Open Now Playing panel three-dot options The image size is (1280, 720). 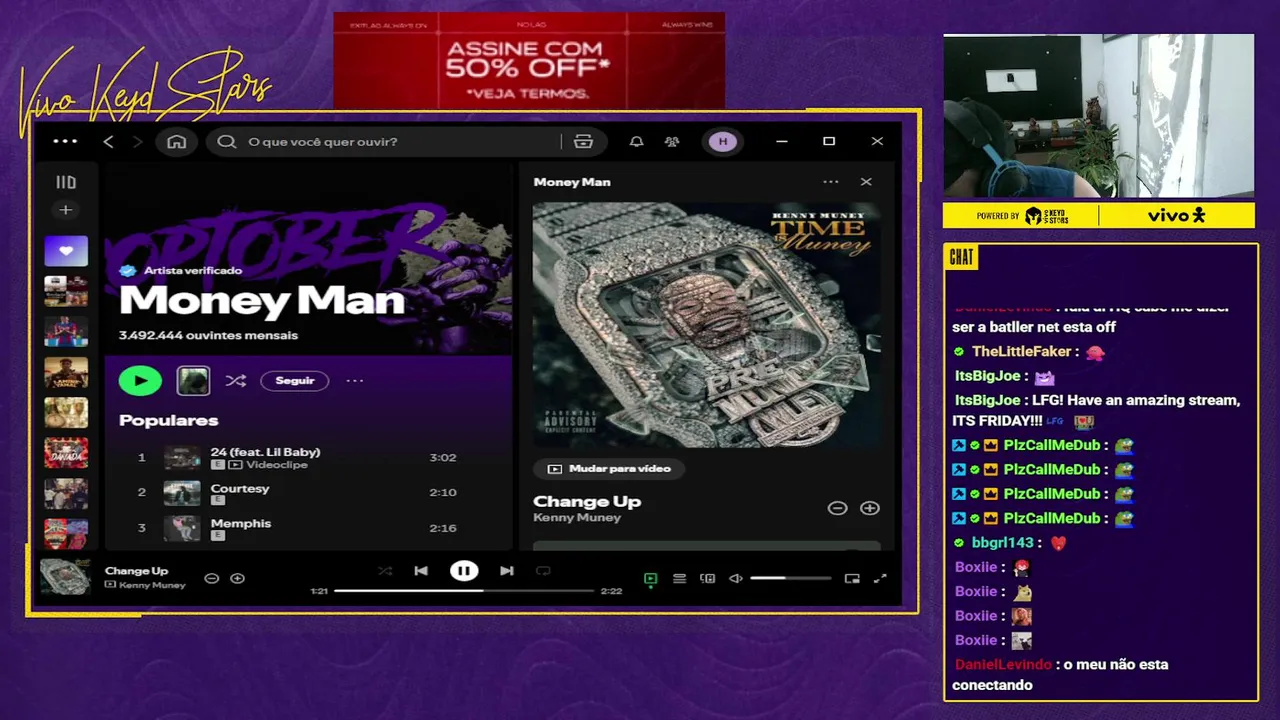(831, 182)
